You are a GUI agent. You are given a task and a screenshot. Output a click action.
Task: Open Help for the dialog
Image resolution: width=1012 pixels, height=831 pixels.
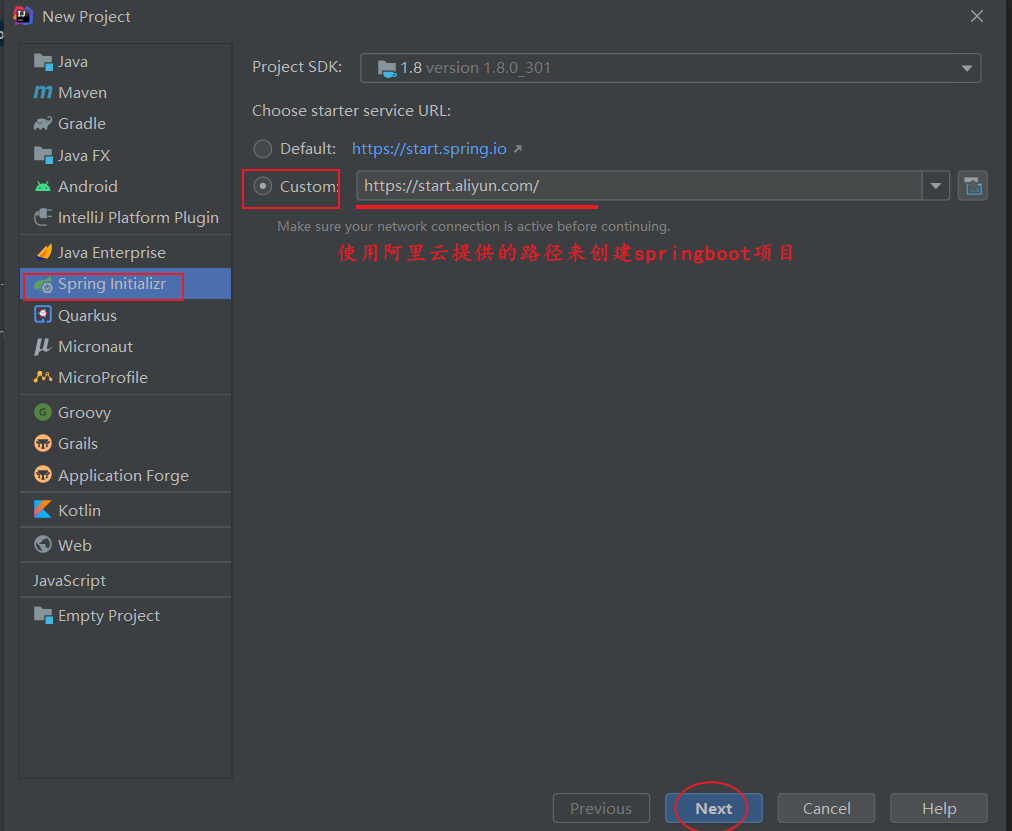(x=938, y=808)
